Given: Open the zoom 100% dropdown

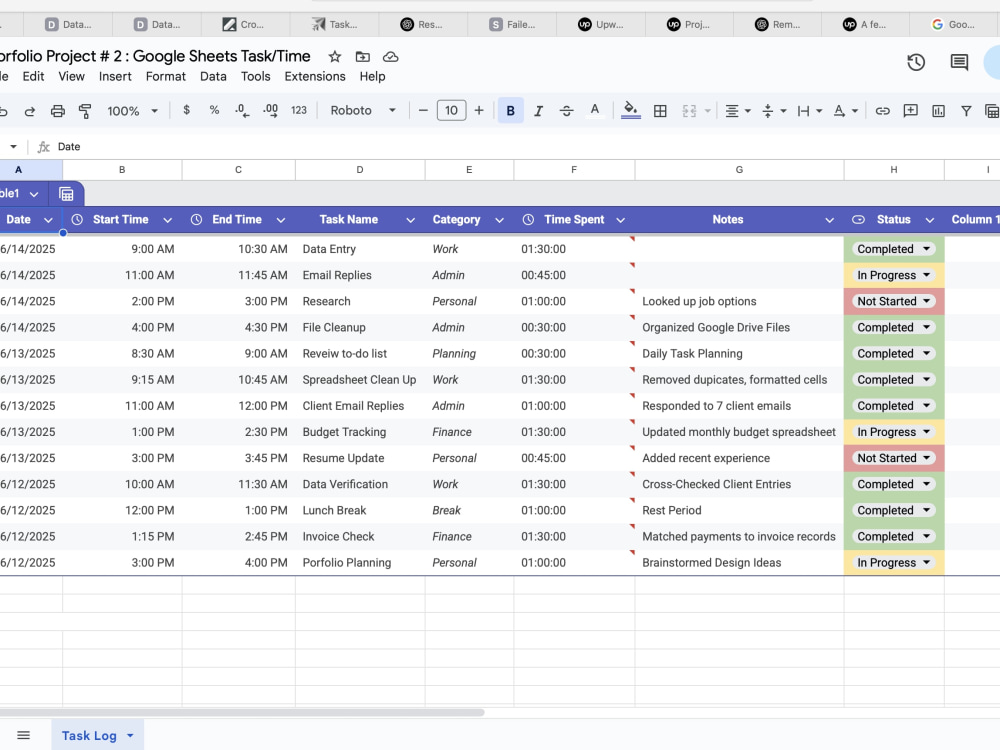Looking at the screenshot, I should (133, 111).
